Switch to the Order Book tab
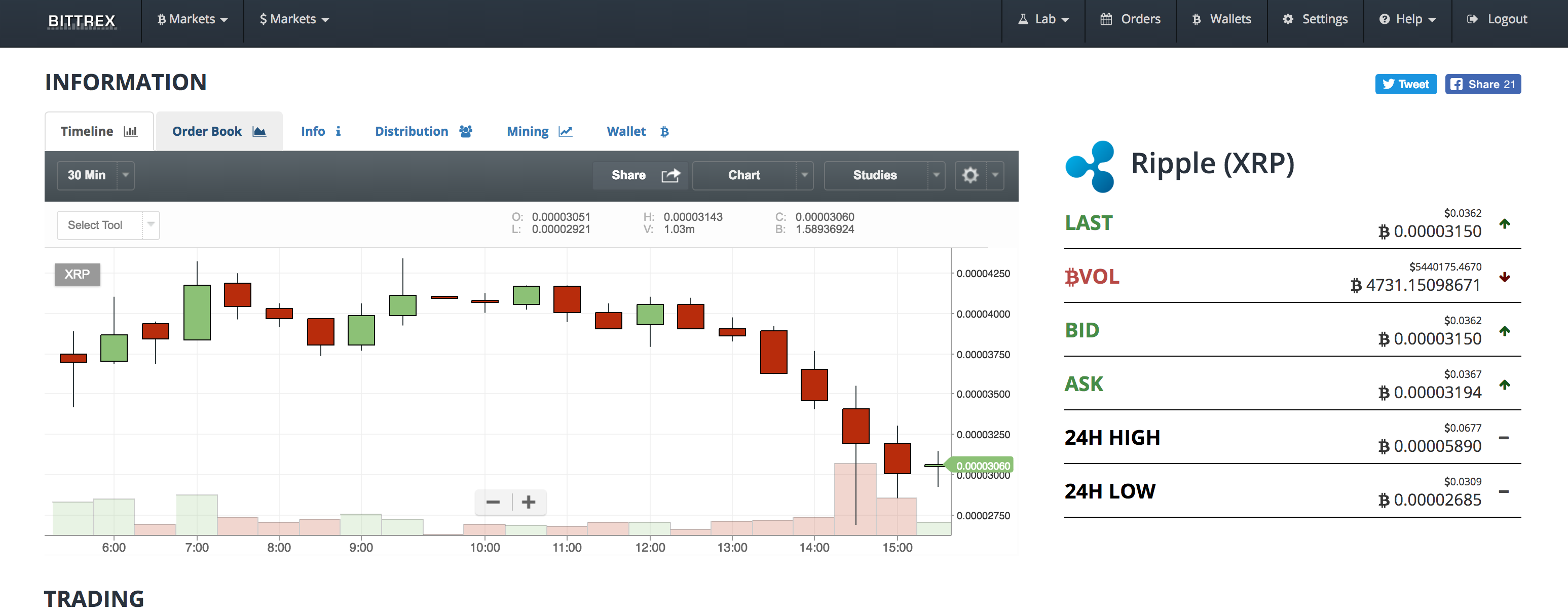The height and width of the screenshot is (614, 1568). pos(218,131)
